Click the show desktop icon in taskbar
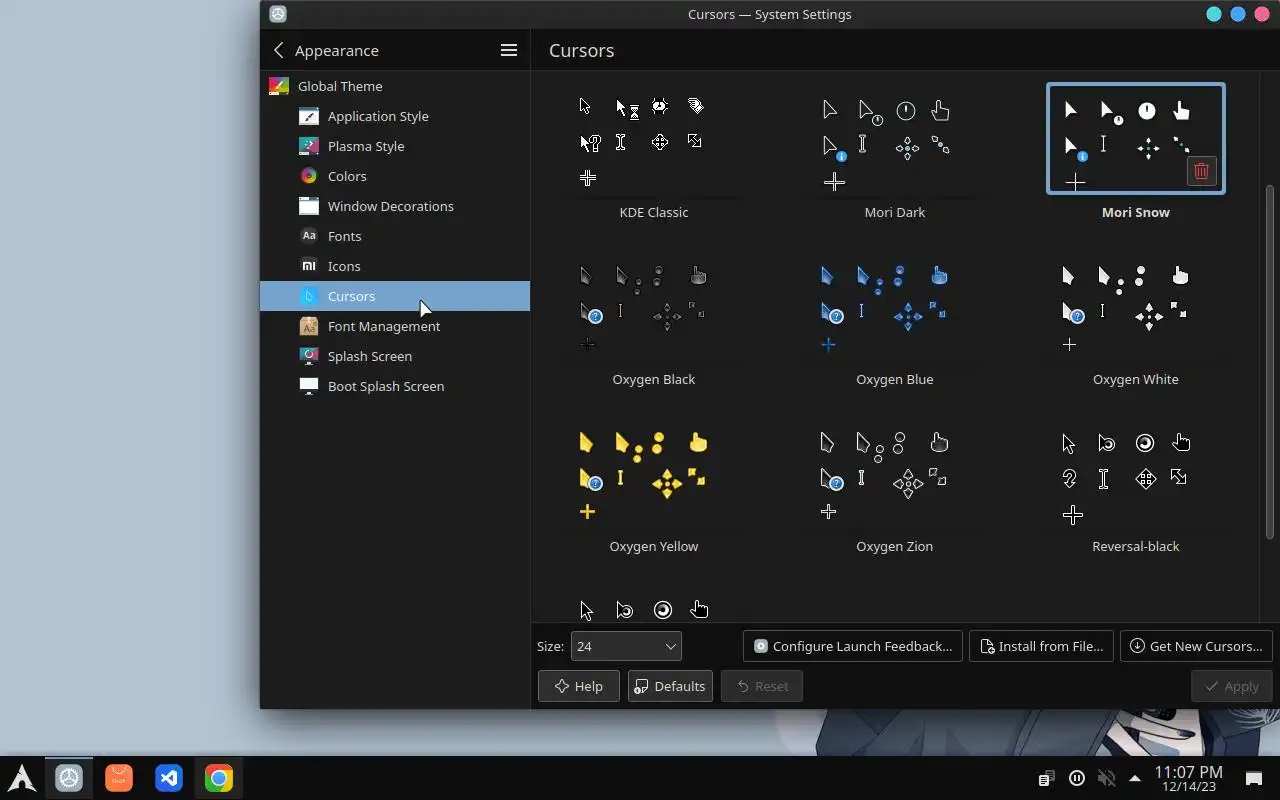Viewport: 1280px width, 800px height. (x=1254, y=778)
